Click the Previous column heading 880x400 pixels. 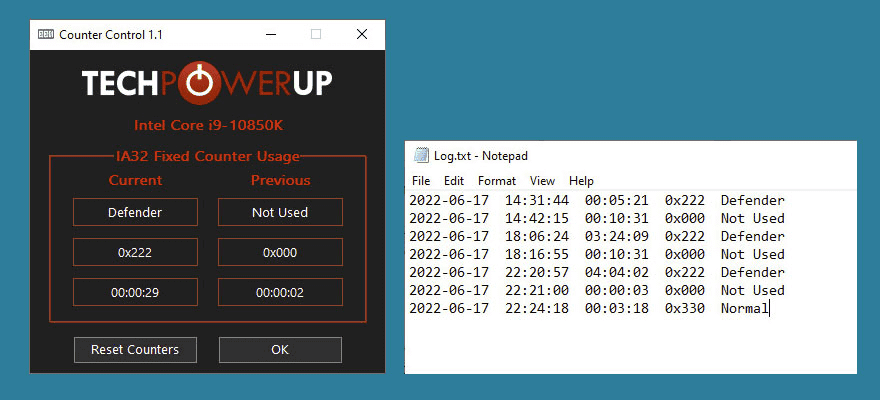pos(280,180)
